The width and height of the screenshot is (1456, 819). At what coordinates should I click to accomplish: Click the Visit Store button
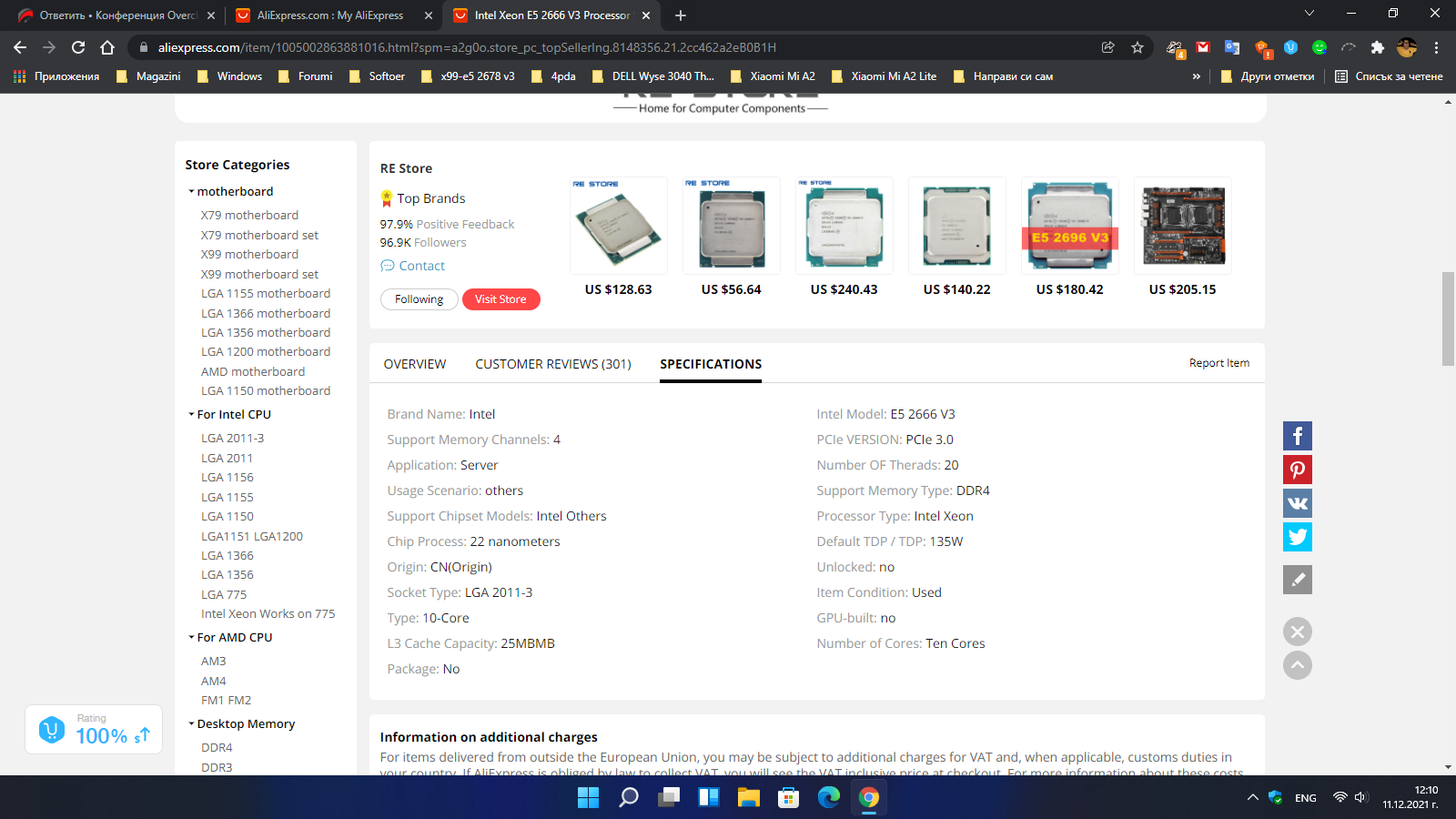[500, 299]
